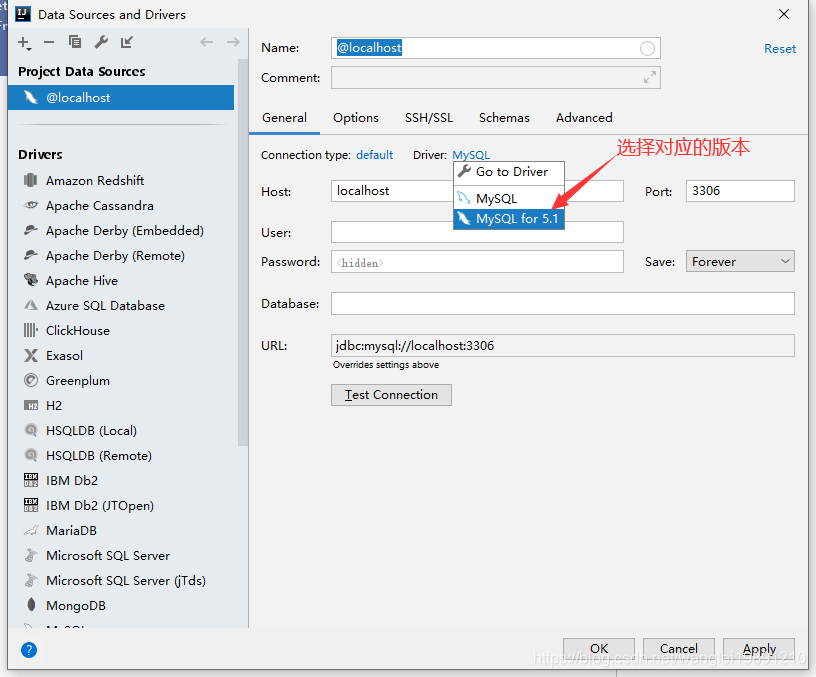Click the Apply button
816x677 pixels.
click(x=759, y=648)
